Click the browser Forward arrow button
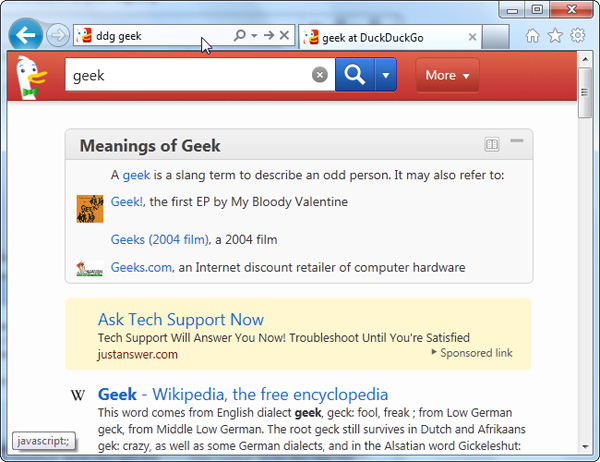Screen dimensions: 600x462 pos(58,36)
